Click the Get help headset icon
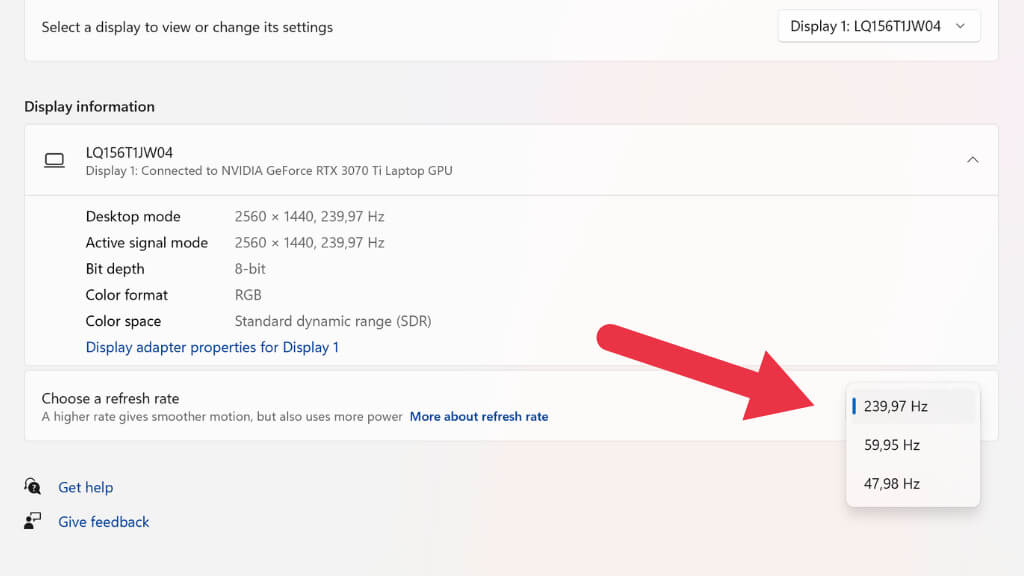Image resolution: width=1024 pixels, height=576 pixels. 33,487
